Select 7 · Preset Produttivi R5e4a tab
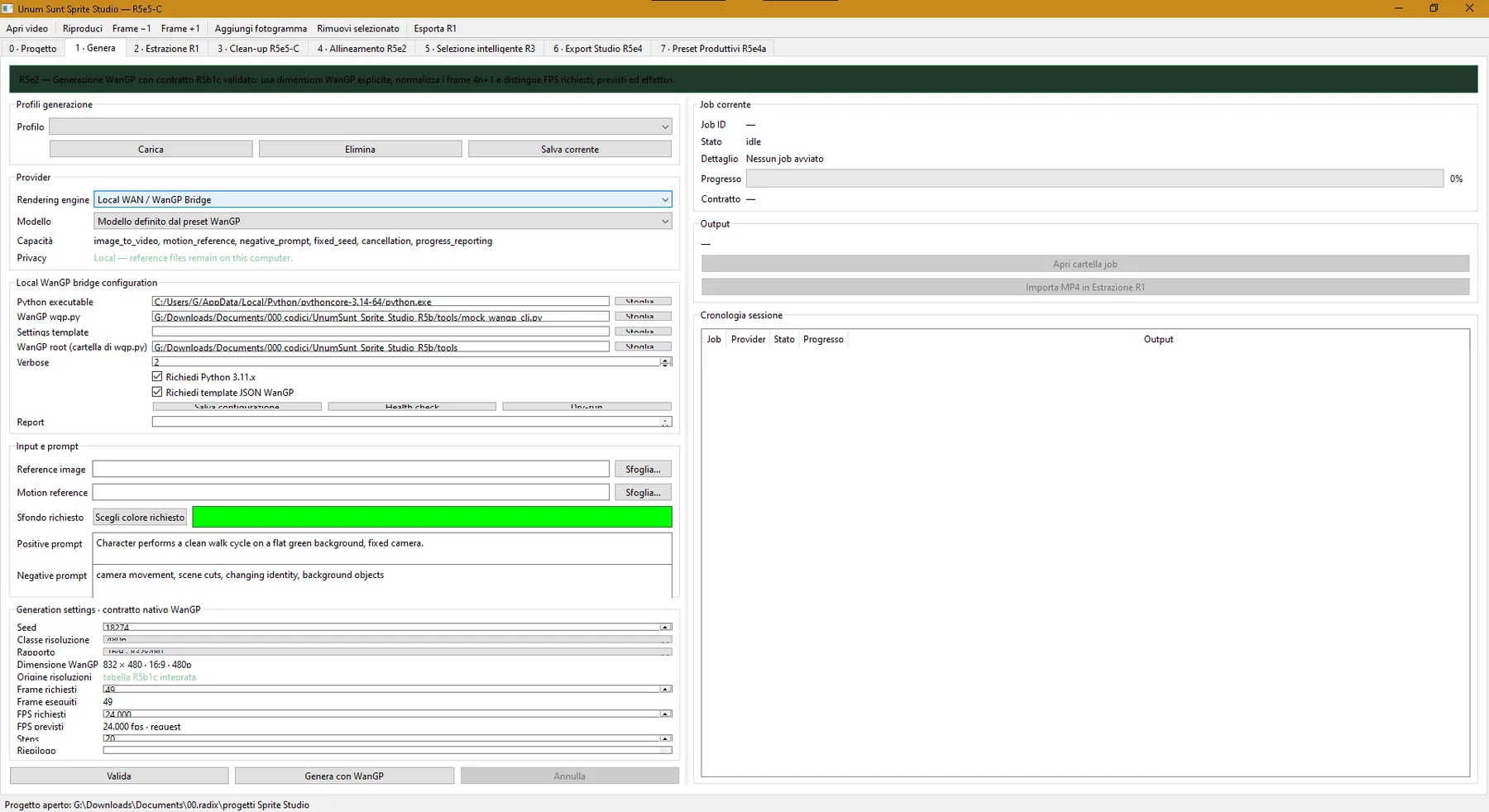 (x=713, y=49)
